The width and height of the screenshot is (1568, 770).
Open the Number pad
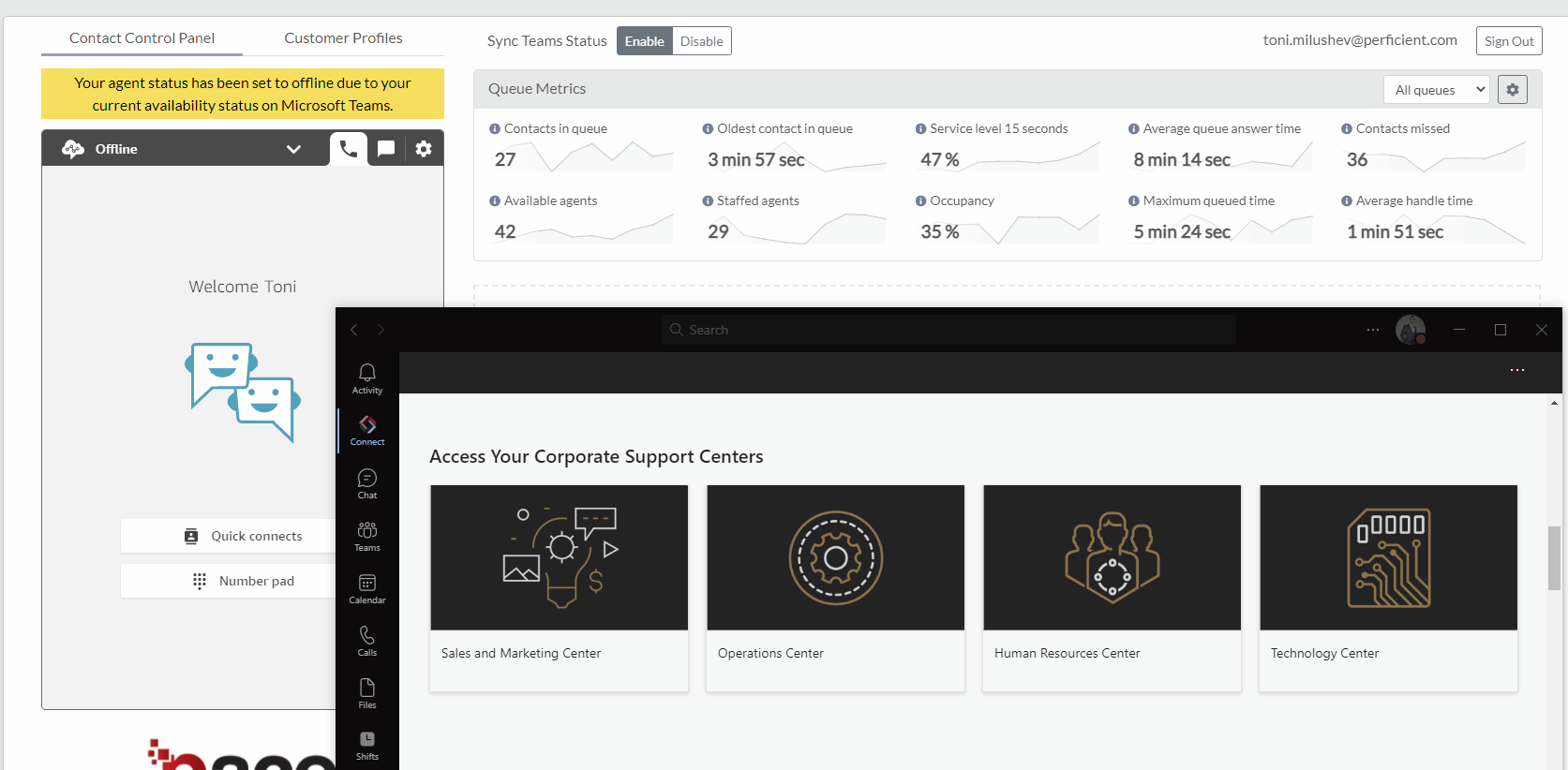(x=228, y=581)
